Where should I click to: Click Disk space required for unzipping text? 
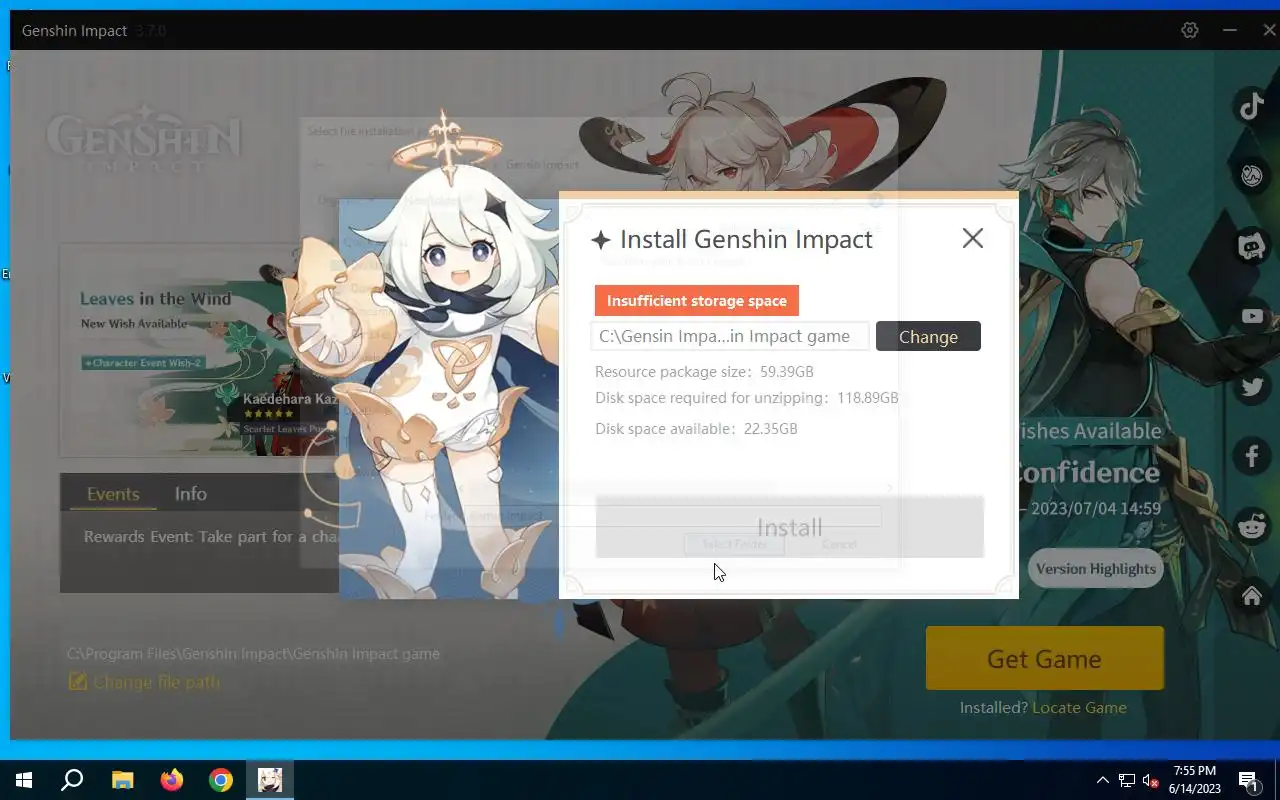coord(747,398)
